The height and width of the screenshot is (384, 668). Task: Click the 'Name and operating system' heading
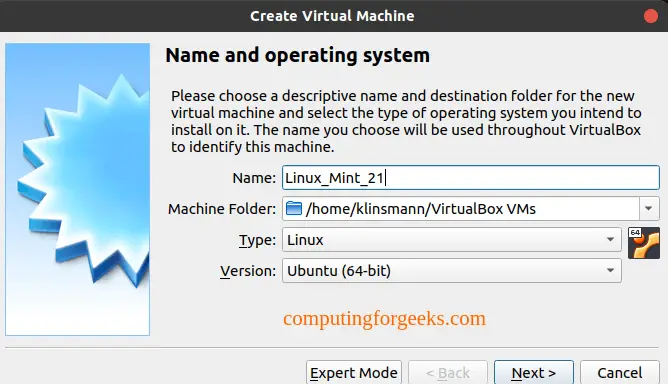point(297,55)
